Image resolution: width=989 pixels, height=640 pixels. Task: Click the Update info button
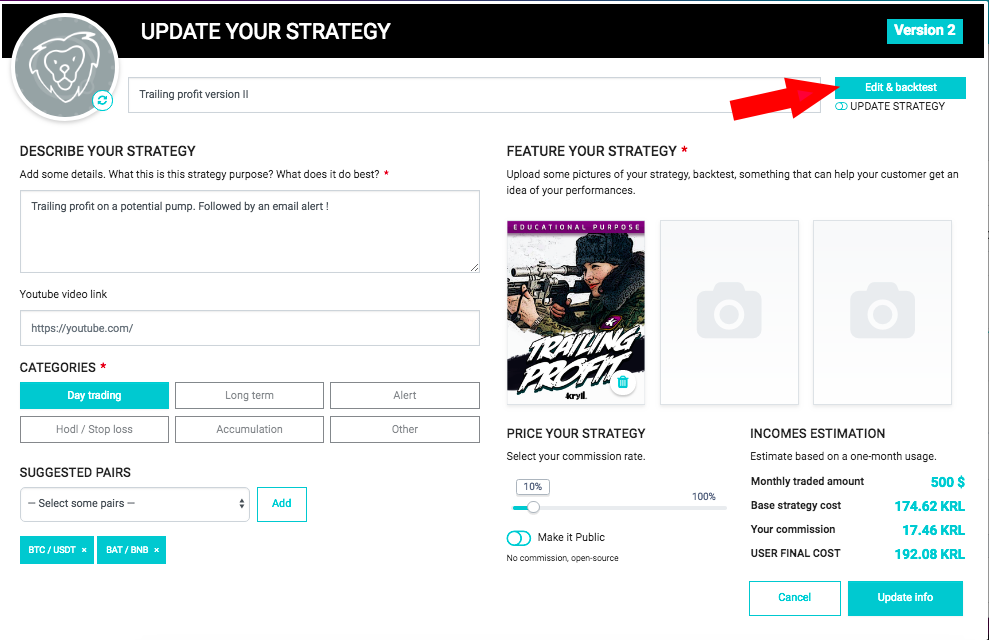(905, 598)
